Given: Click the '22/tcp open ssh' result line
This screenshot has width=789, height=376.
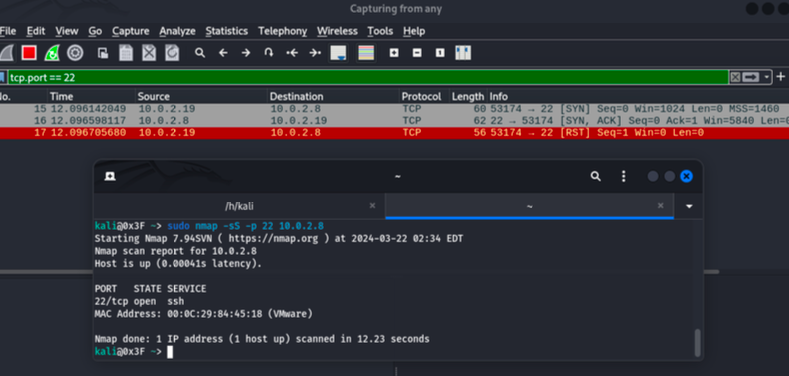Looking at the screenshot, I should (x=139, y=302).
